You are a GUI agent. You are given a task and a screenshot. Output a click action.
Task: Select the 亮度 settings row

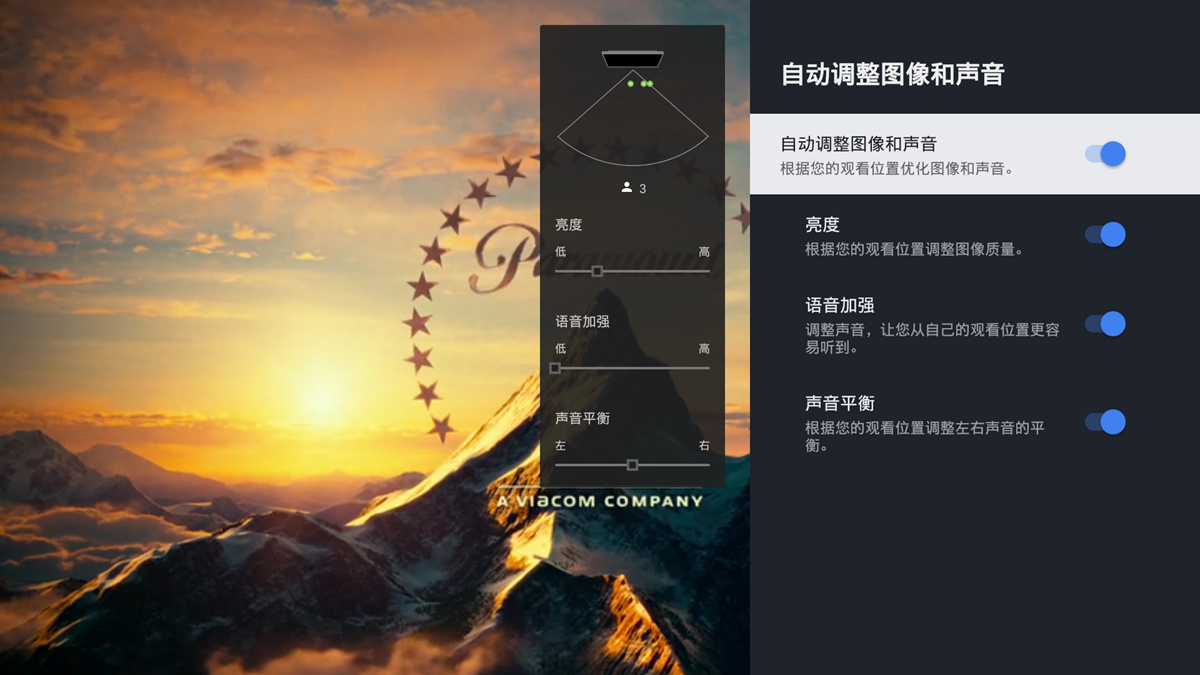coord(975,235)
